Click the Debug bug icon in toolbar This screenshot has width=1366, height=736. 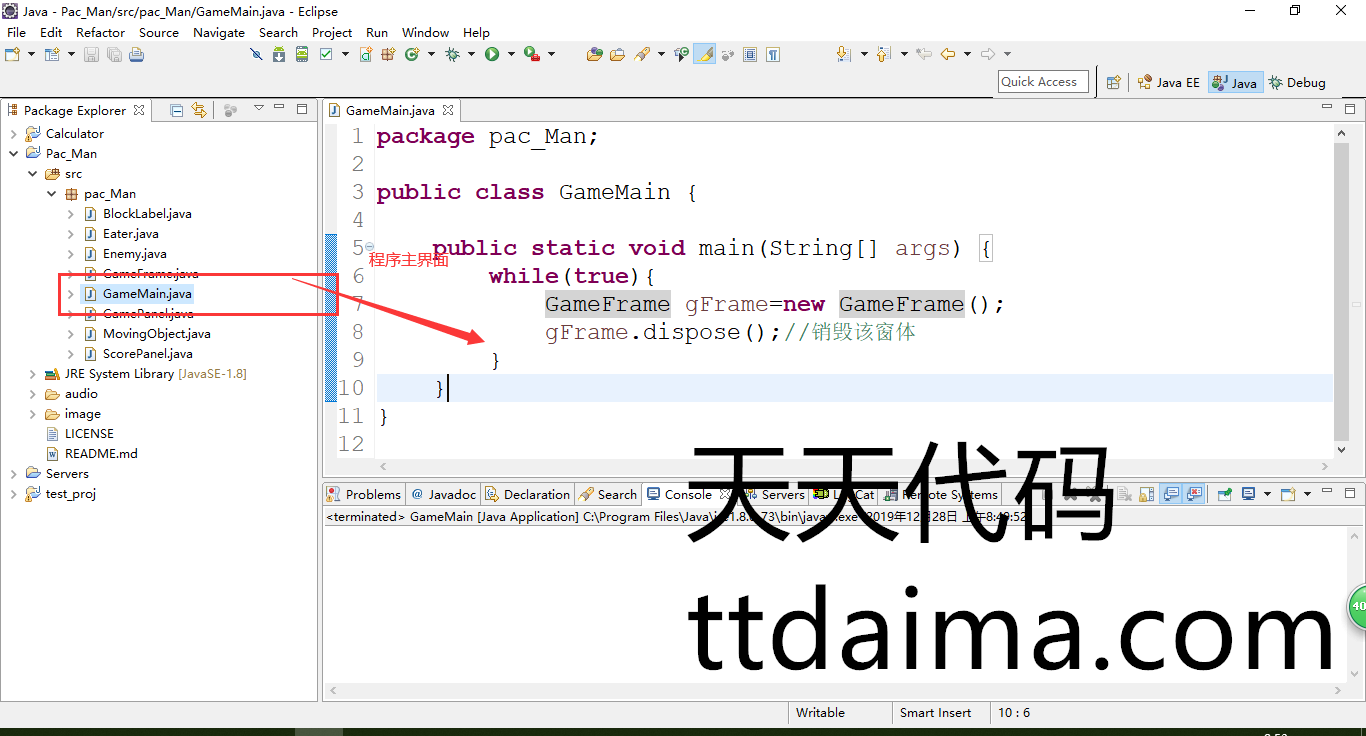[452, 54]
